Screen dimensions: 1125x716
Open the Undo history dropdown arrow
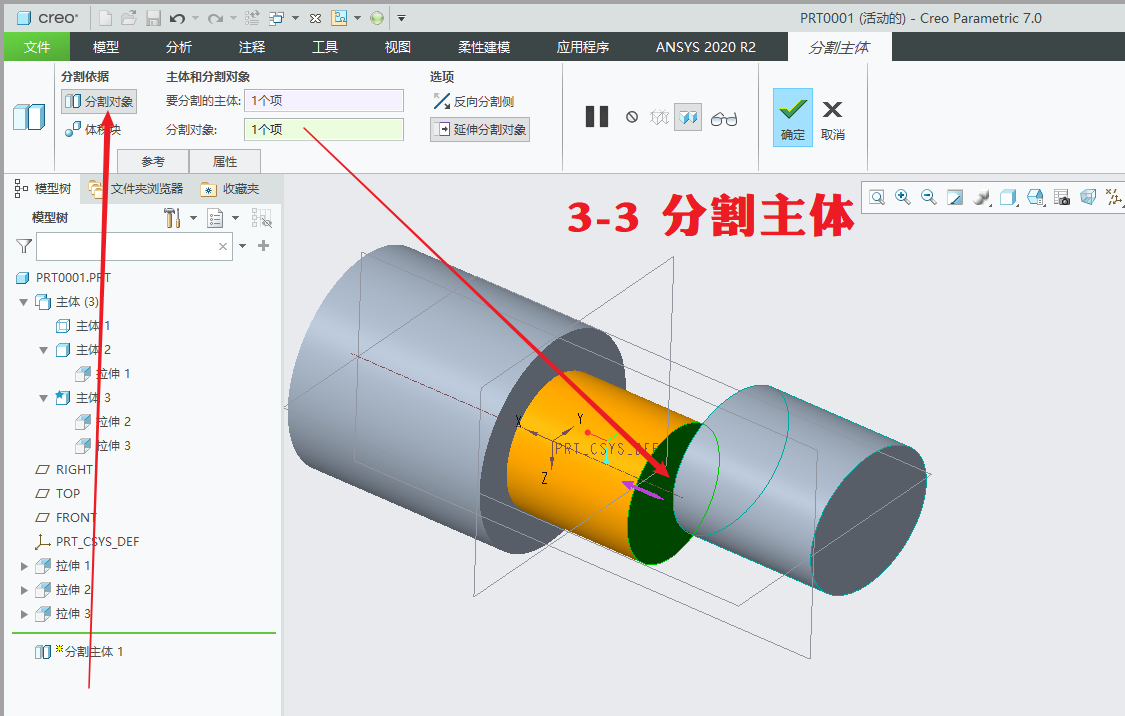[x=195, y=18]
